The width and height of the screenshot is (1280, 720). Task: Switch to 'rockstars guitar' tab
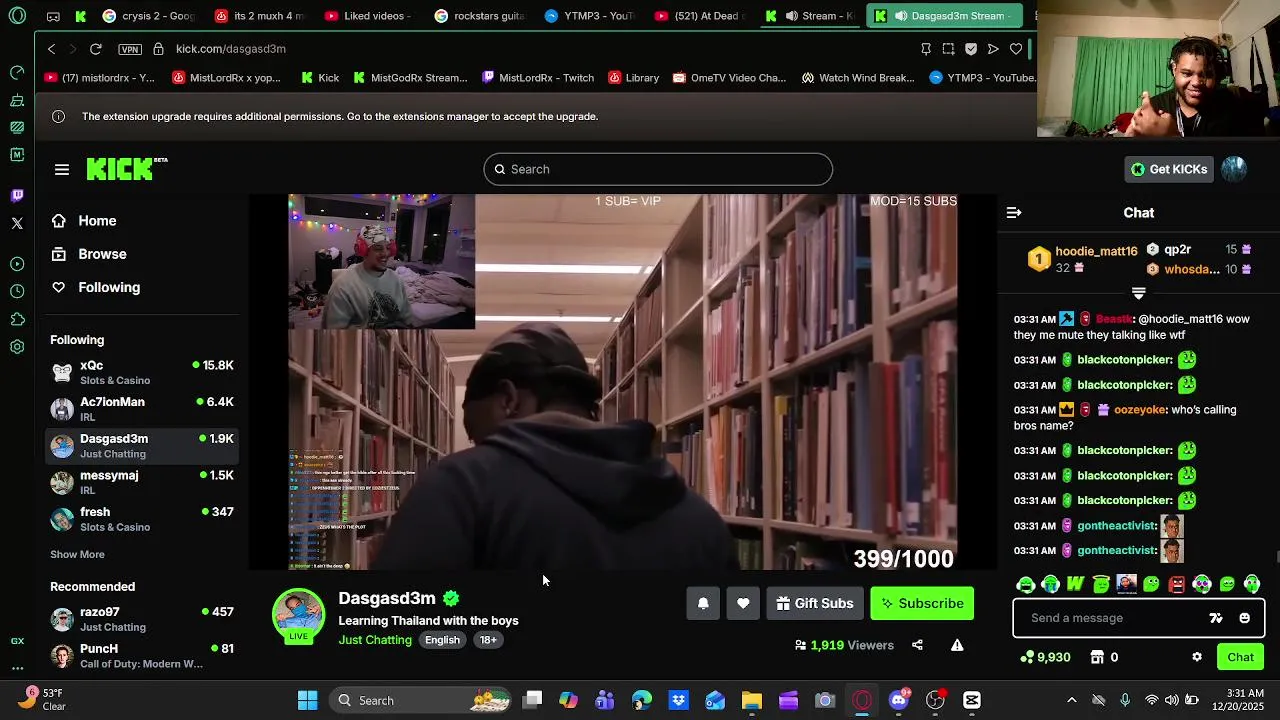click(x=479, y=16)
